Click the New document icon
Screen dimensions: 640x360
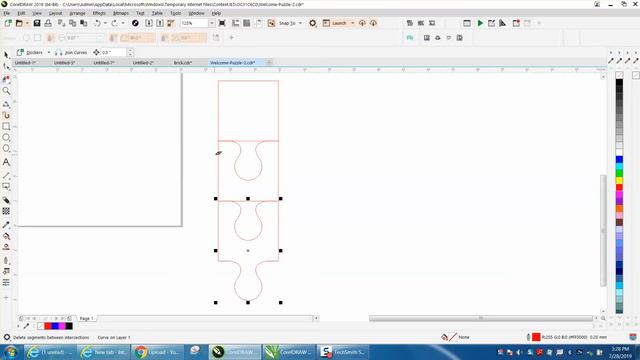click(8, 23)
